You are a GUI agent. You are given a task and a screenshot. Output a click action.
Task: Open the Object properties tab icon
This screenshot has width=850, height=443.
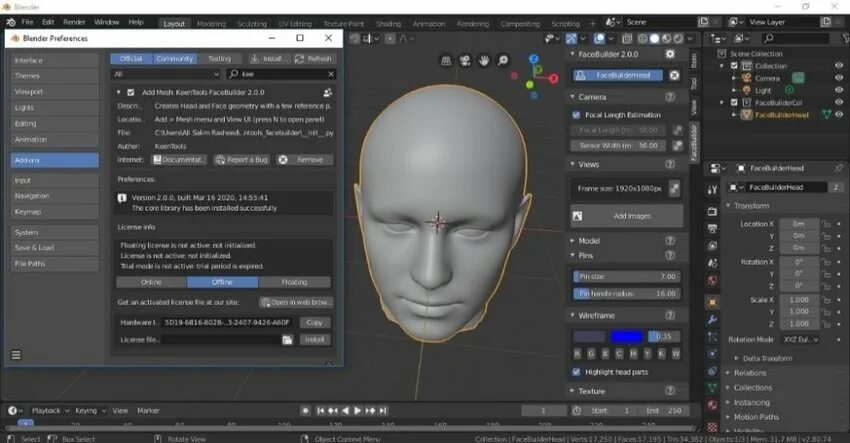(x=713, y=302)
